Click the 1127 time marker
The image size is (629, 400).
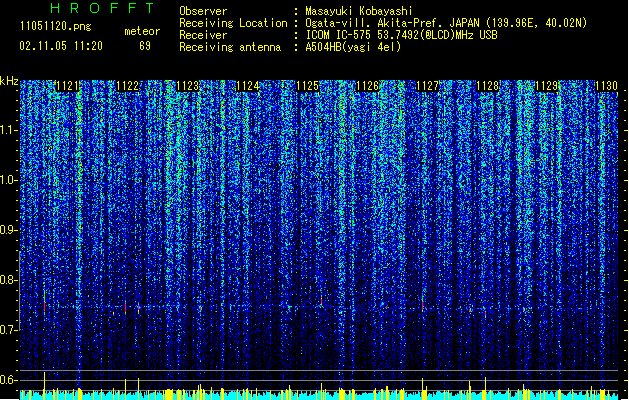(427, 86)
